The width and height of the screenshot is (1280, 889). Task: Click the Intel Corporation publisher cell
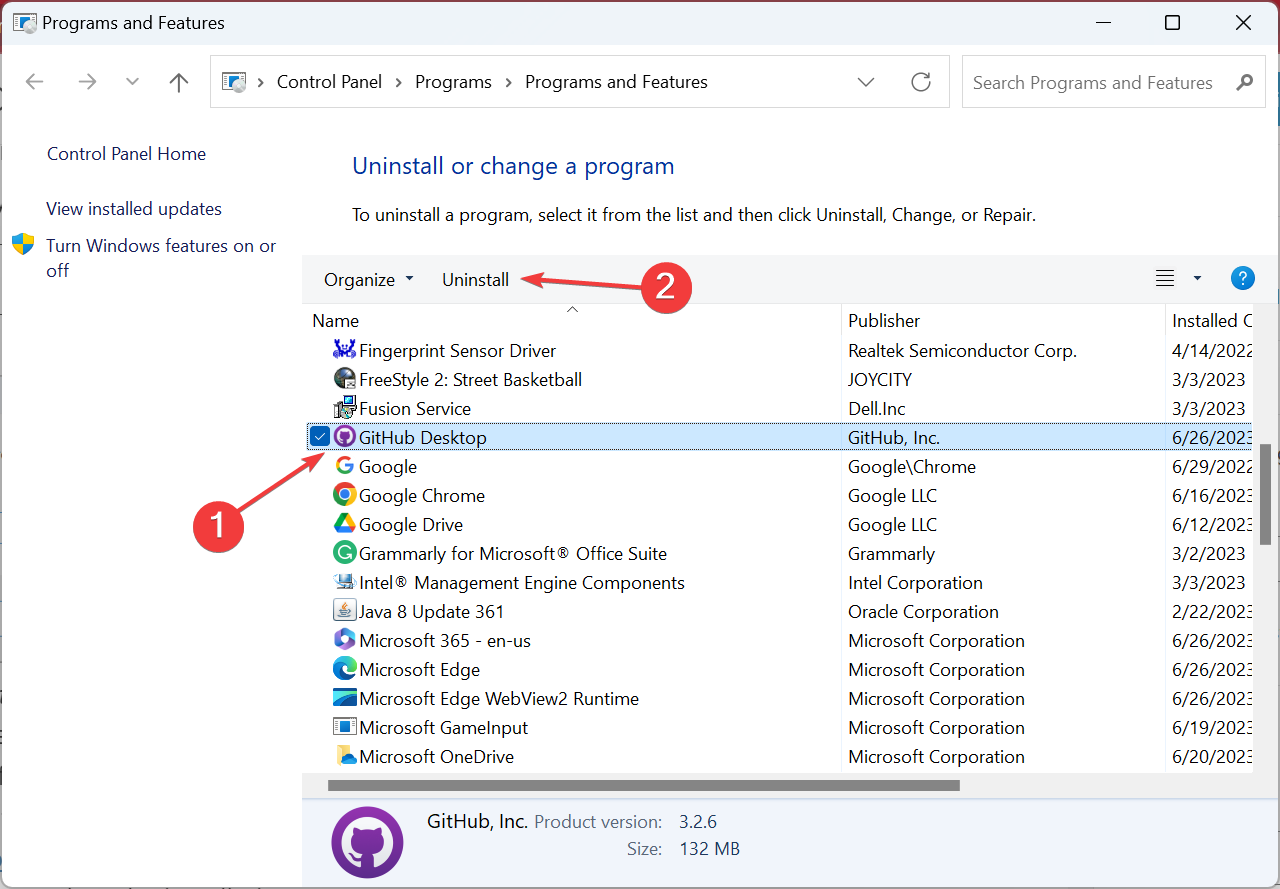[915, 582]
